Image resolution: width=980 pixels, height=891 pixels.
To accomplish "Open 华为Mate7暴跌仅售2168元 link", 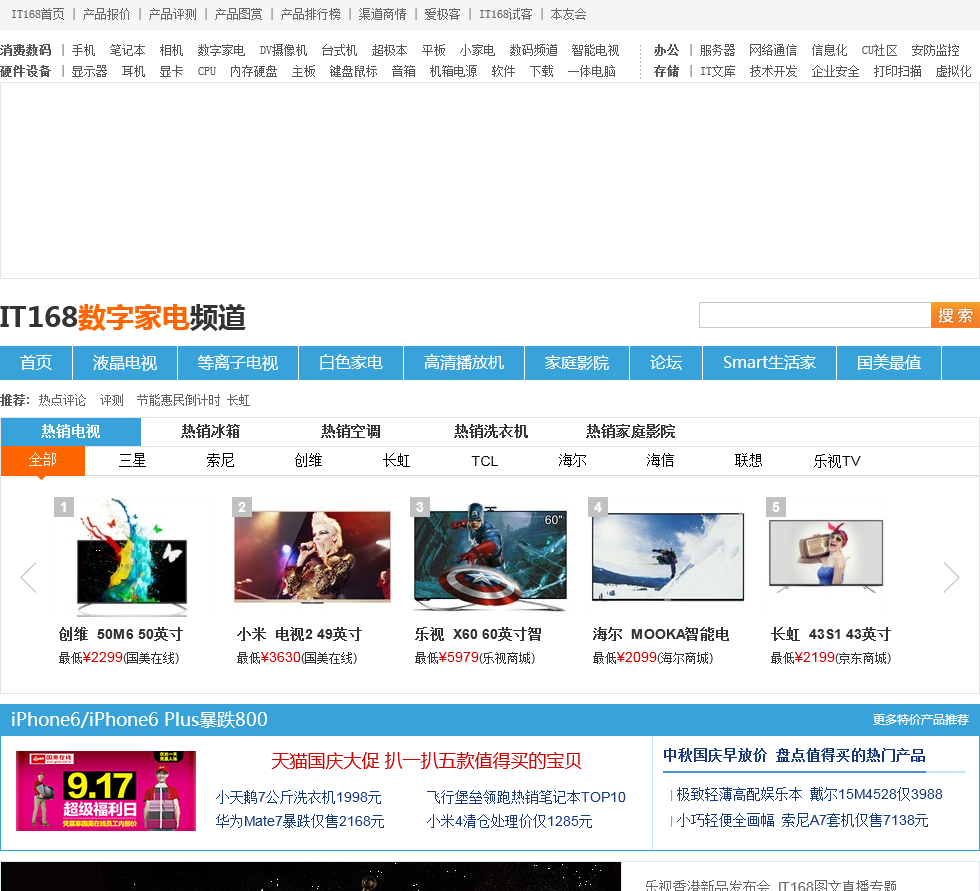I will point(300,821).
